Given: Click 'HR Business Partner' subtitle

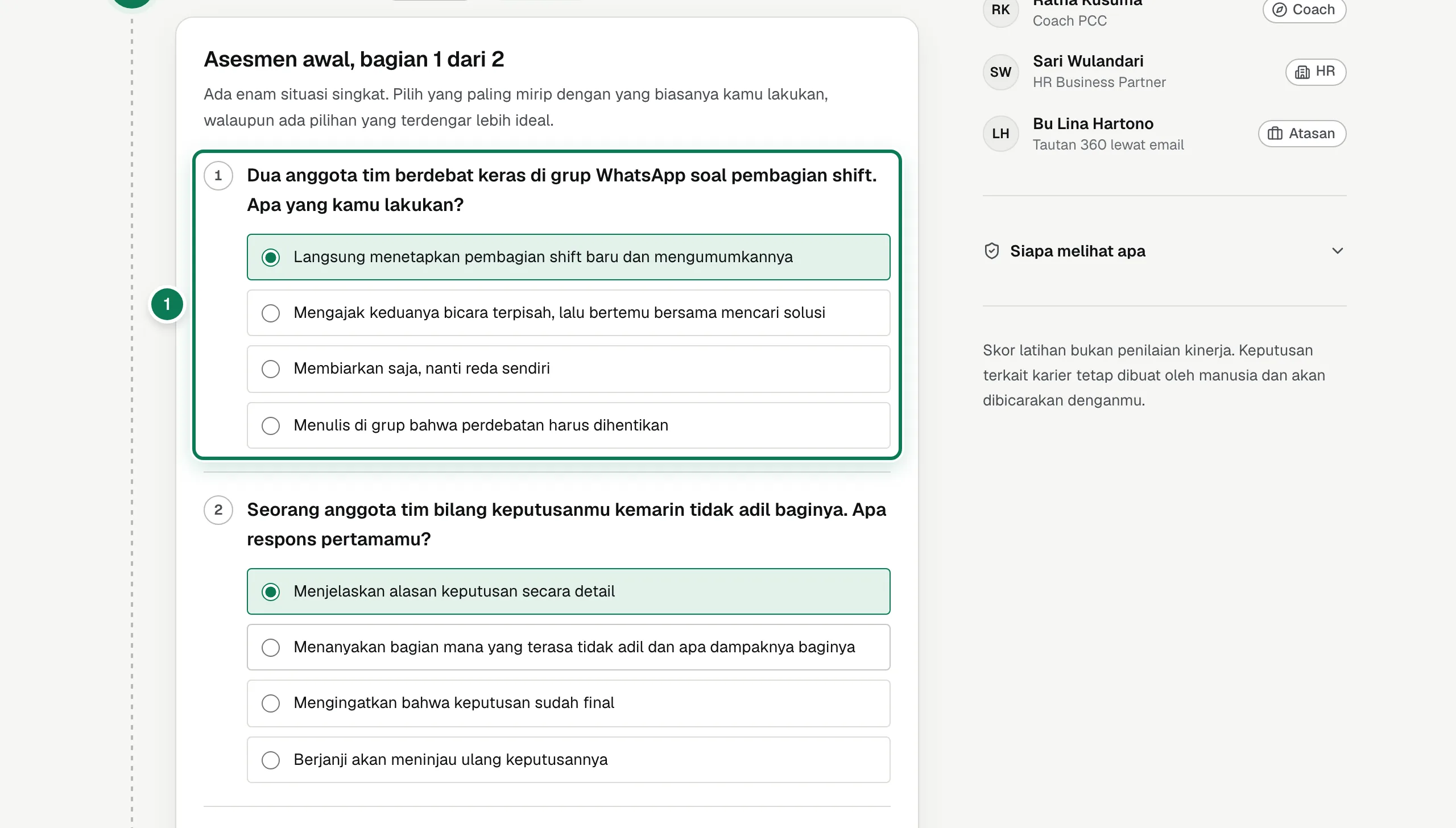Looking at the screenshot, I should click(1099, 82).
